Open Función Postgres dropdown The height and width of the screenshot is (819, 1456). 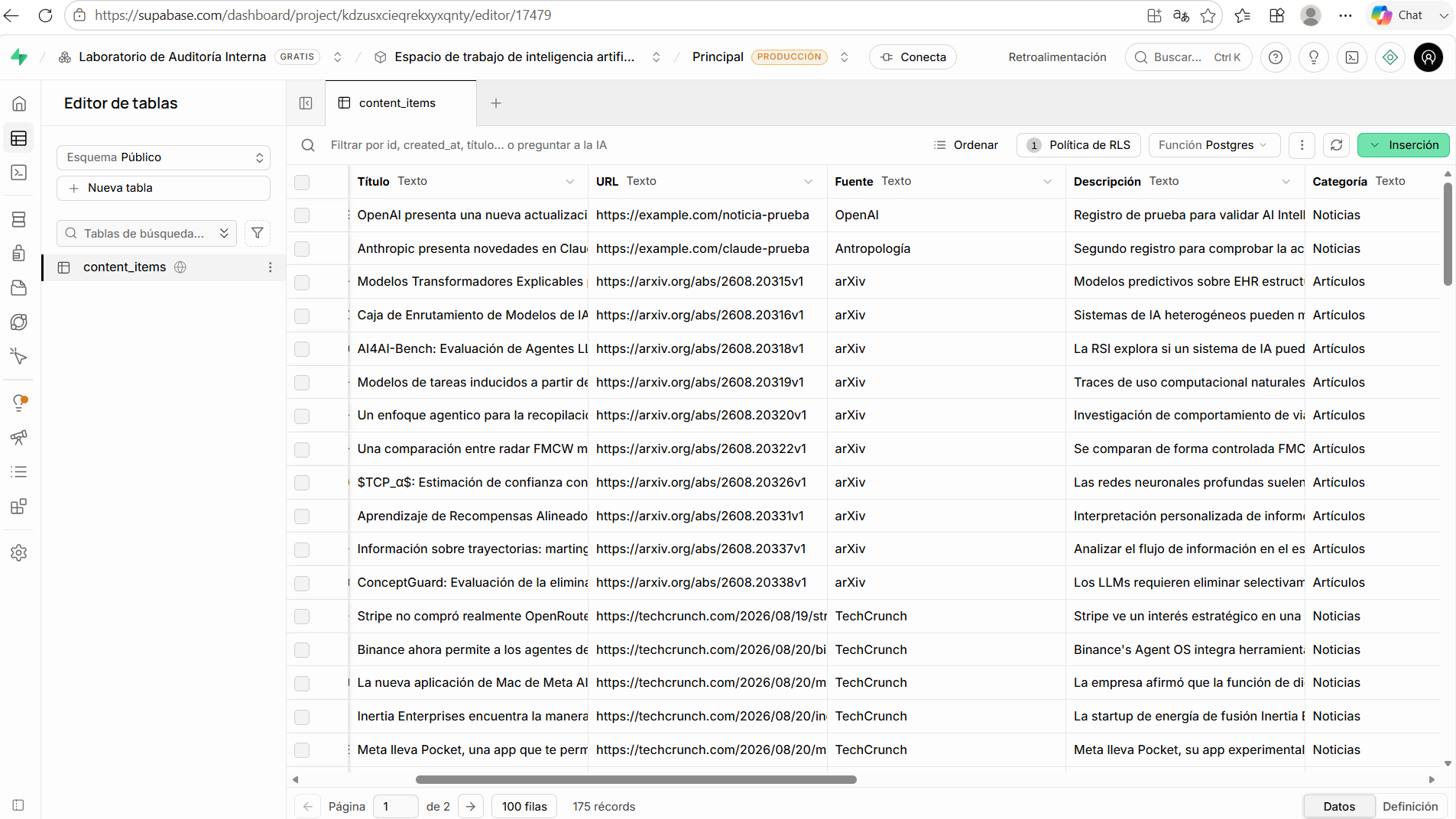coord(1214,145)
